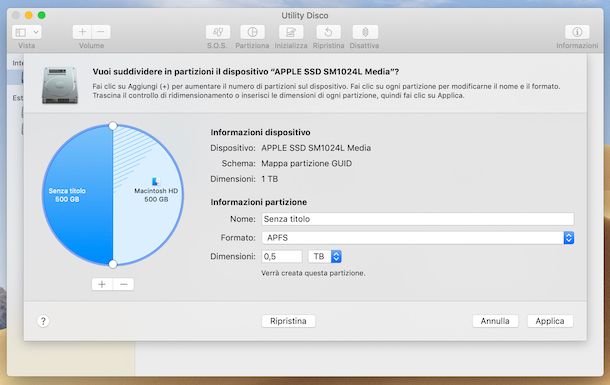The width and height of the screenshot is (610, 385).
Task: Open help with the question mark button
Action: 43,321
